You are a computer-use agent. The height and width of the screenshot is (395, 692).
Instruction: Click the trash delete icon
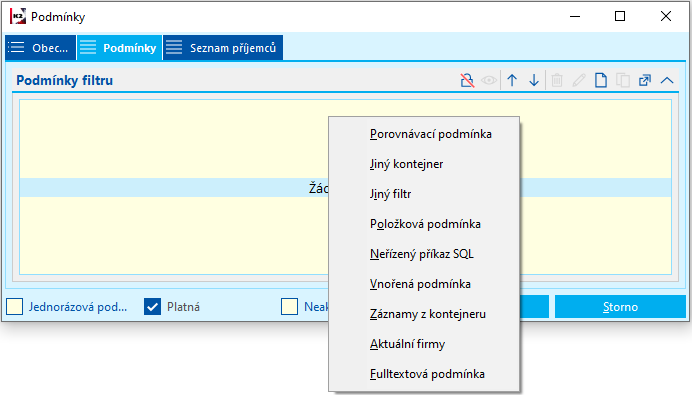(557, 80)
